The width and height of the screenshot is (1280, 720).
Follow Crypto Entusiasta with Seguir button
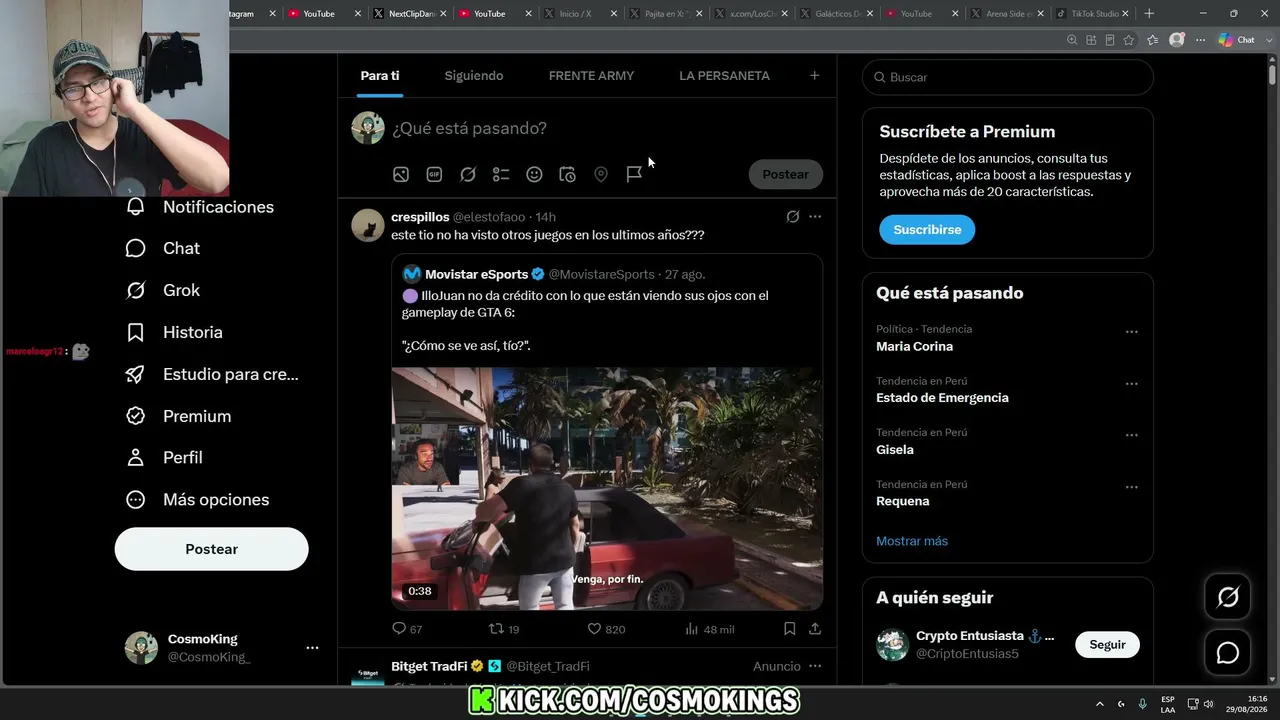tap(1107, 645)
